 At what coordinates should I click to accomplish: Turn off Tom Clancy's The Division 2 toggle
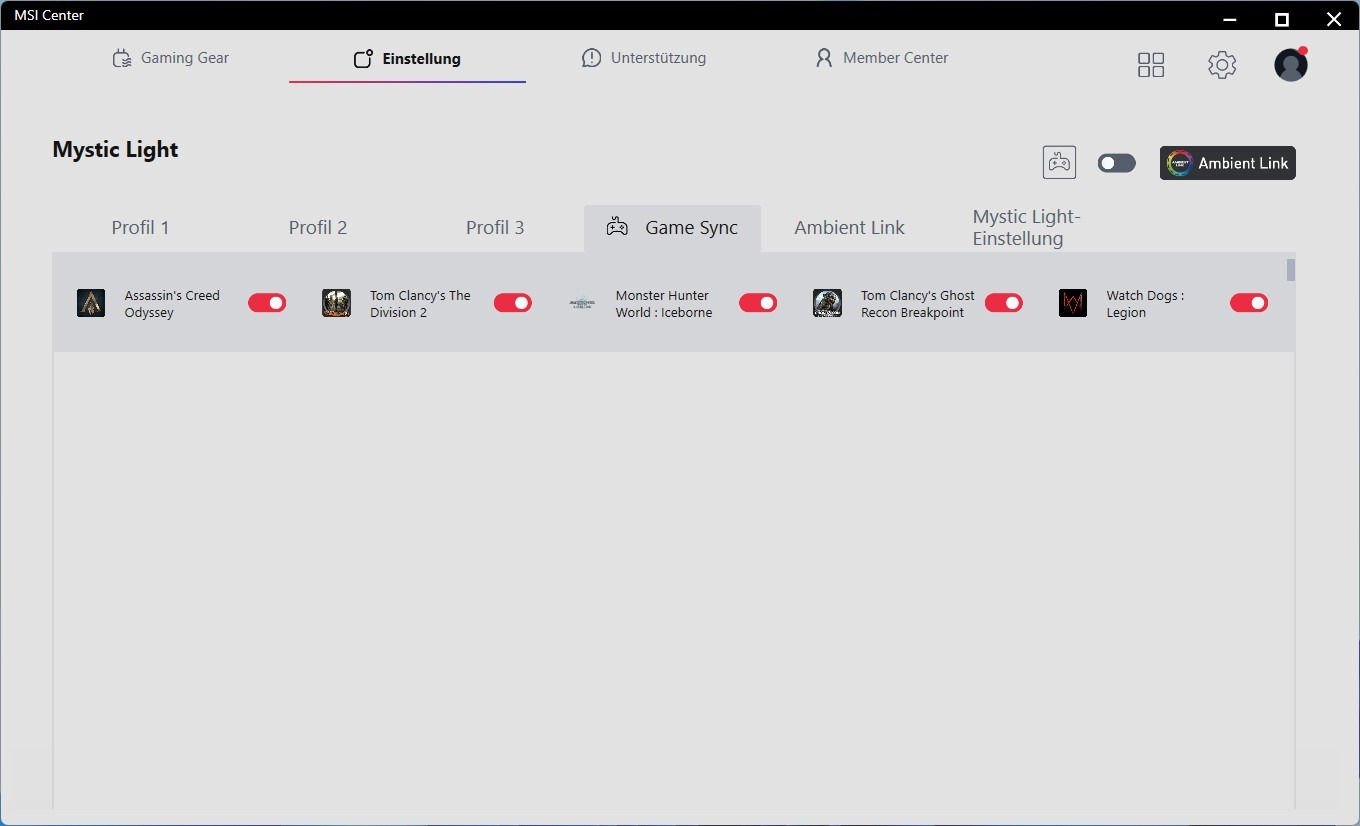(x=513, y=303)
